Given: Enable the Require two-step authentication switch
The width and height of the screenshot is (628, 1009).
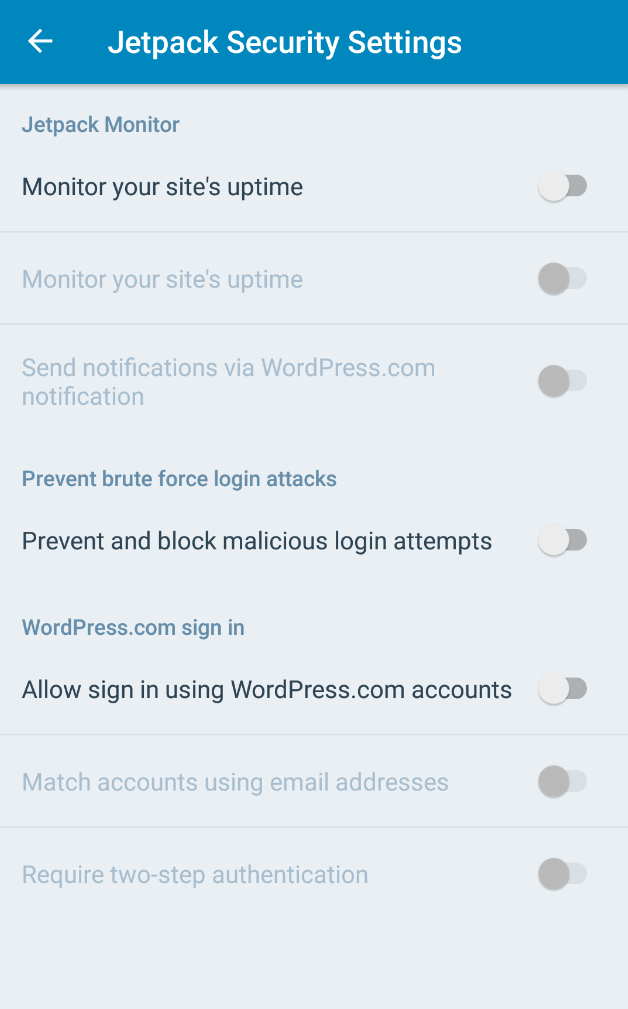Looking at the screenshot, I should pyautogui.click(x=562, y=875).
